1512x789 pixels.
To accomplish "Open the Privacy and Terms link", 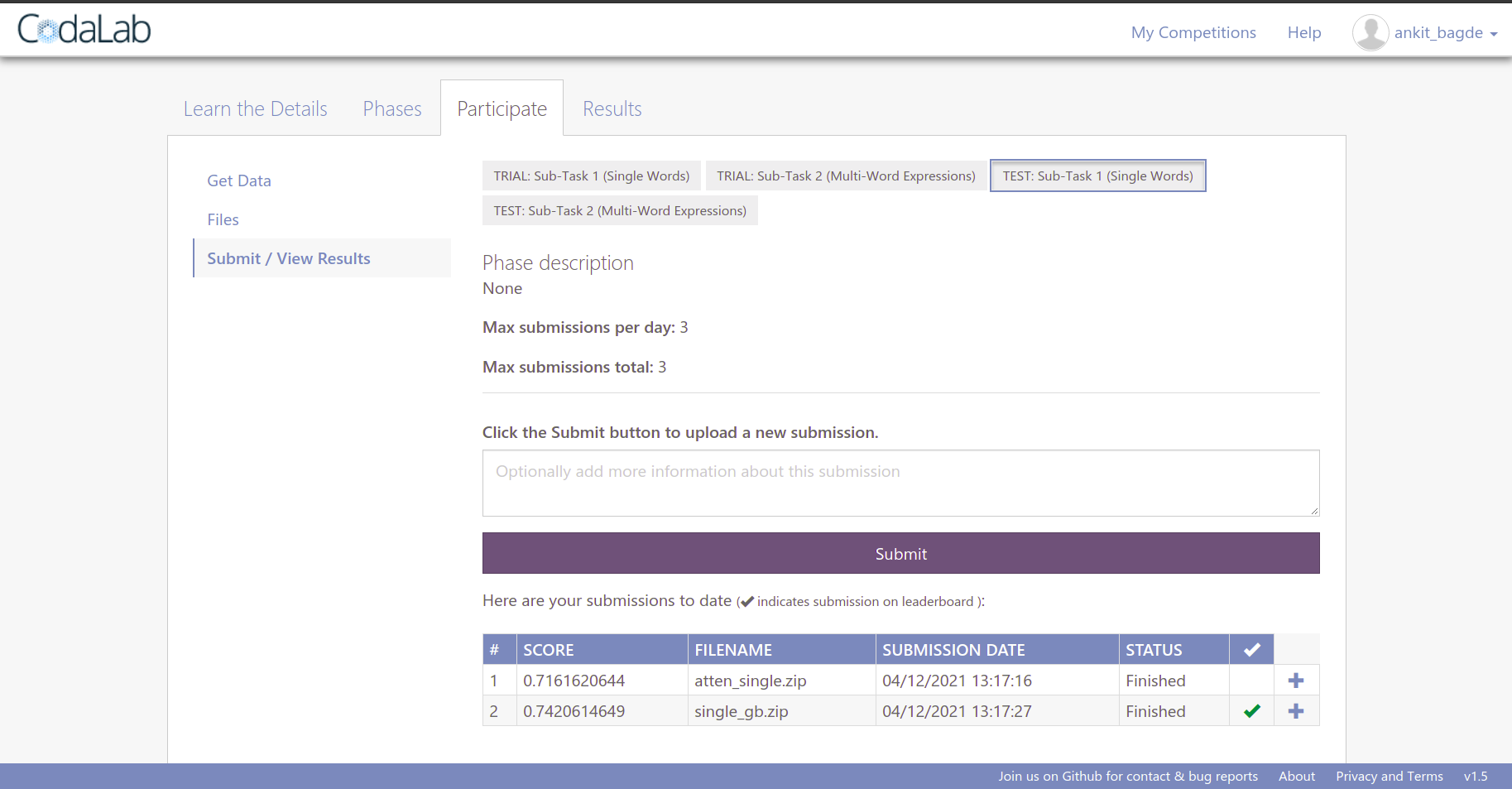I will 1389,776.
